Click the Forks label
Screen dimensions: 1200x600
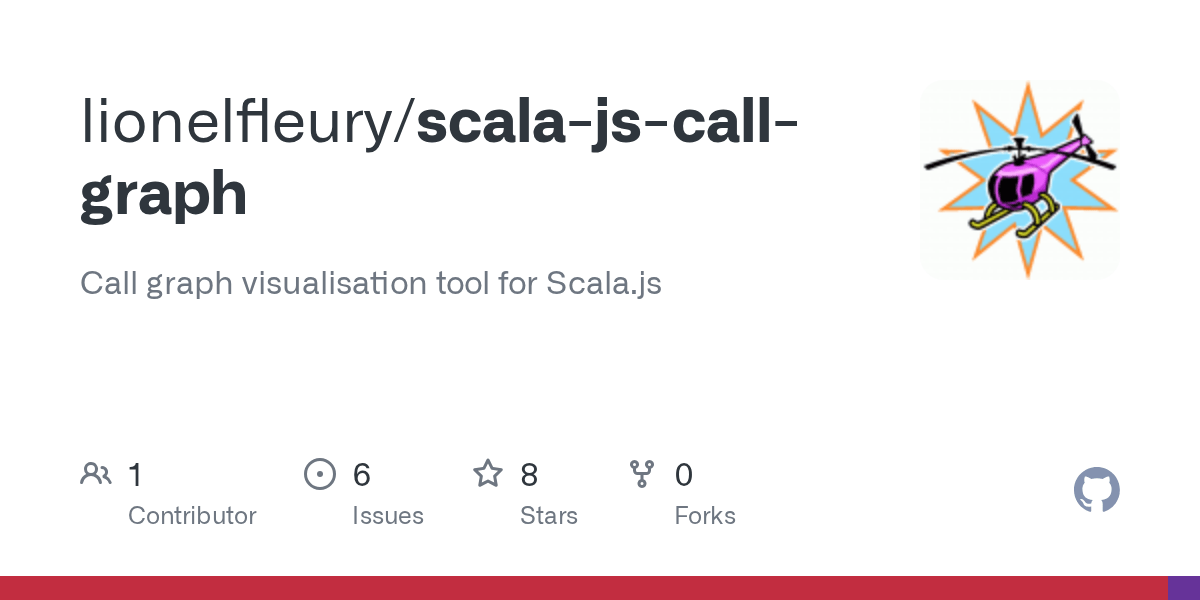coord(705,516)
